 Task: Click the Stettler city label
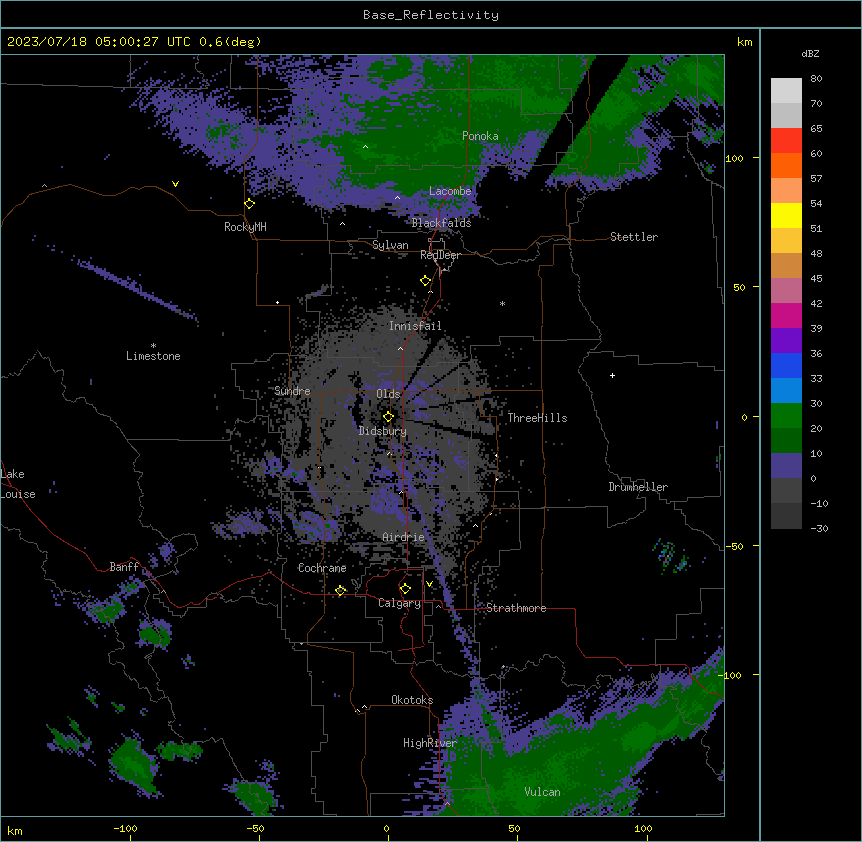tap(634, 237)
